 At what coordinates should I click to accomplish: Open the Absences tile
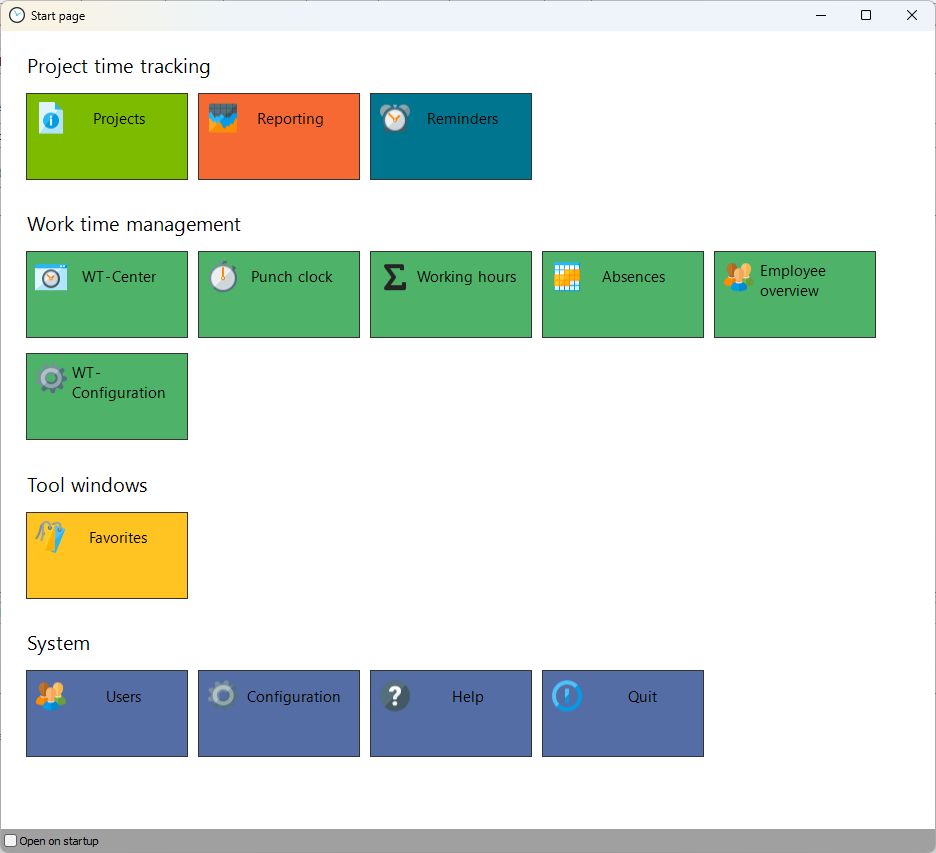pyautogui.click(x=623, y=294)
